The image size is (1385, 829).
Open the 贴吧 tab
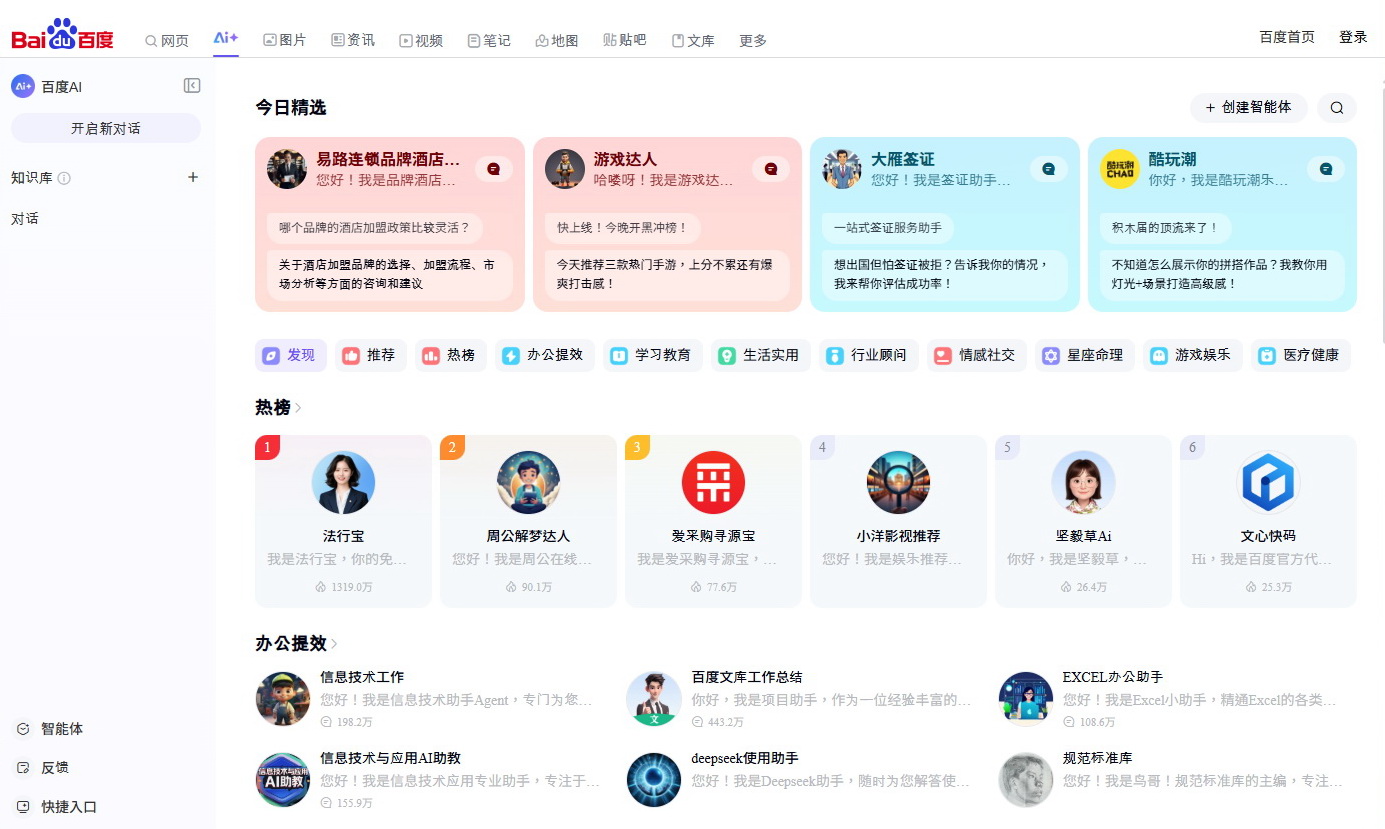coord(625,40)
